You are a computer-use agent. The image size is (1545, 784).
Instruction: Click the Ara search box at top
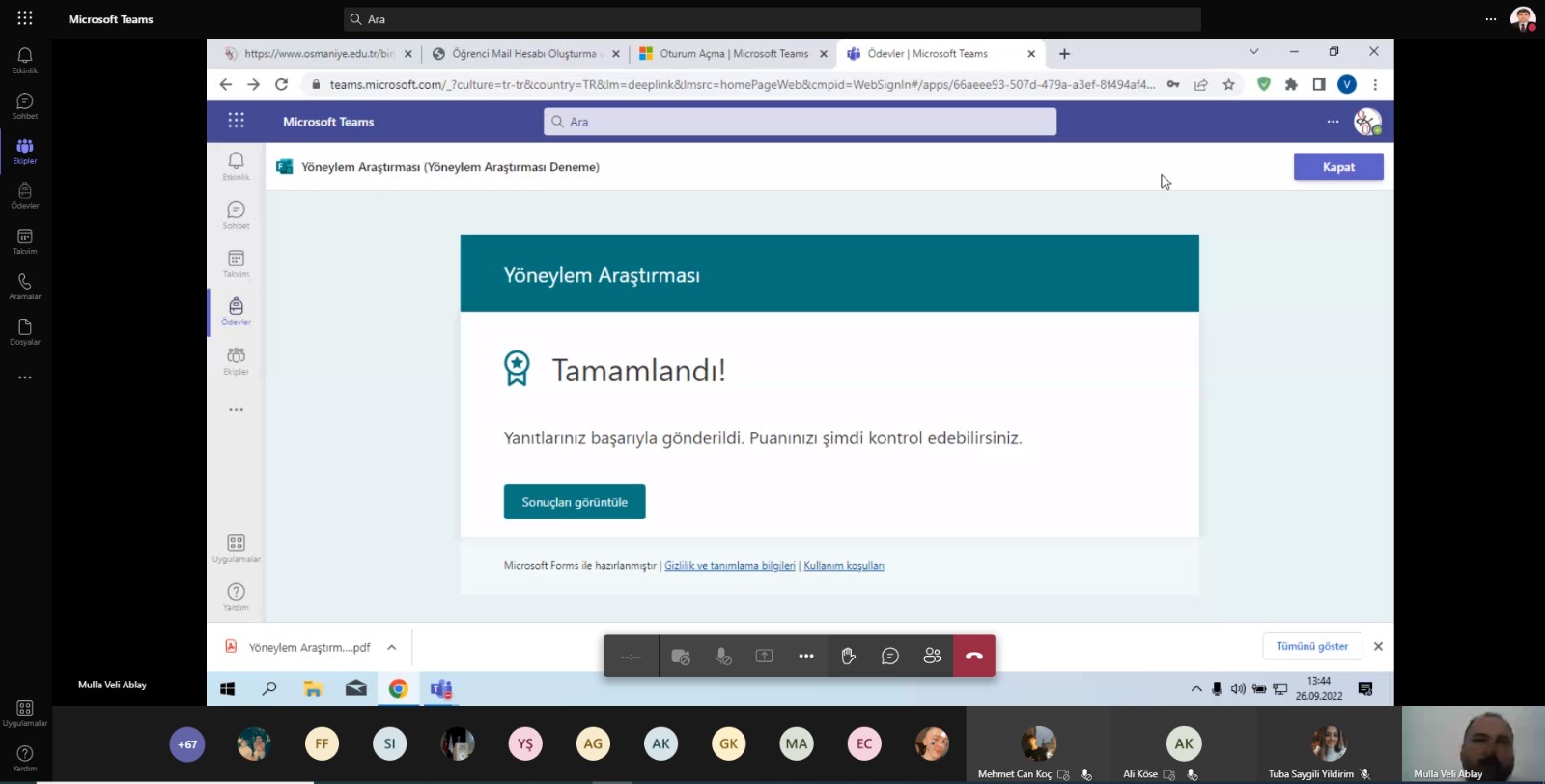pos(772,19)
